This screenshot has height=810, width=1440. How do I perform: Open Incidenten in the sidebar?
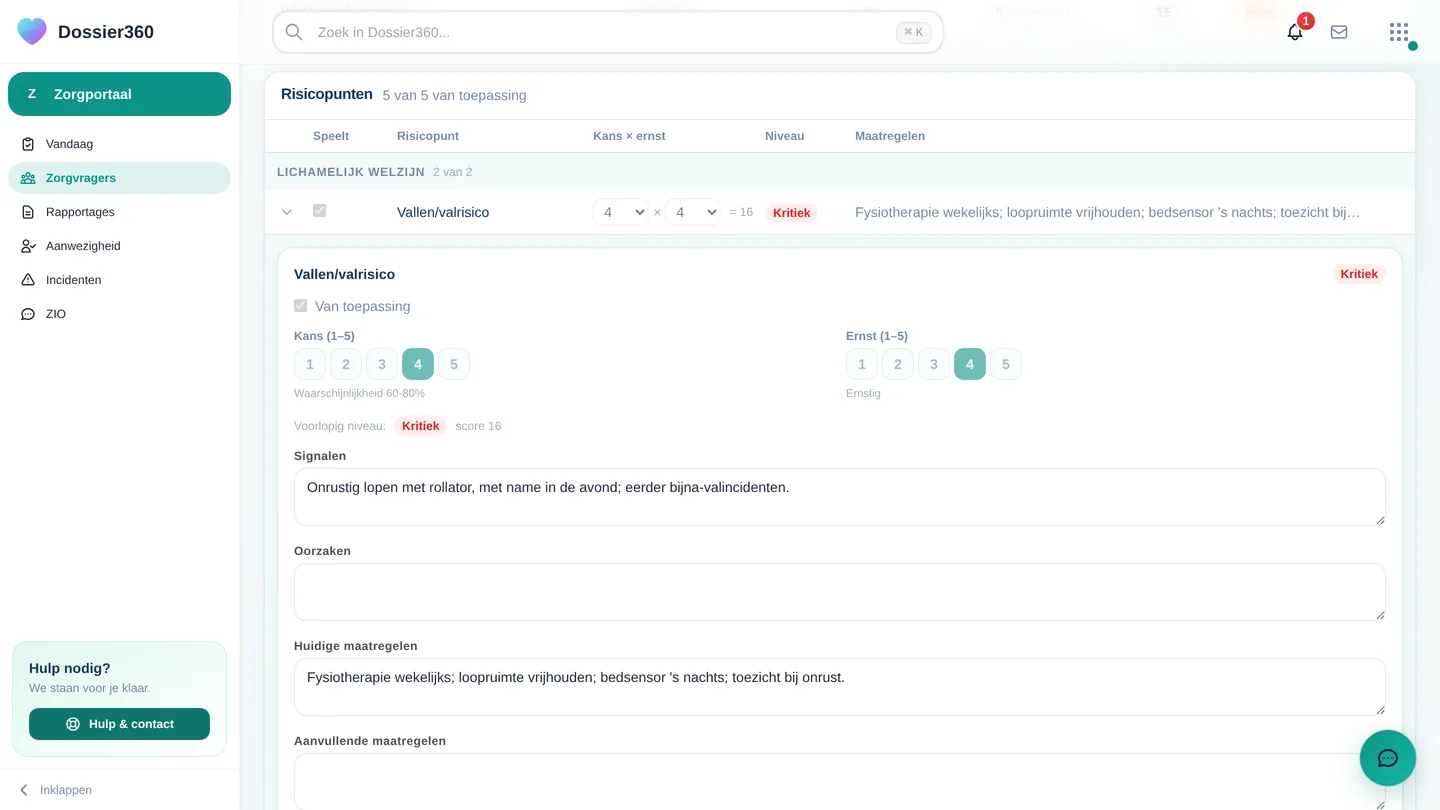pos(119,280)
